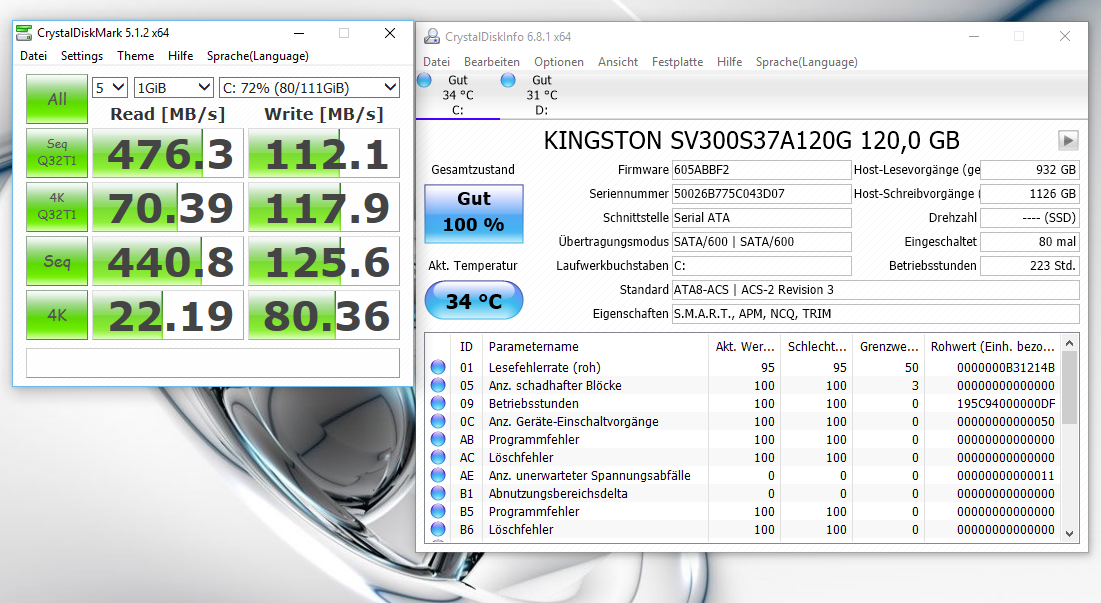The width and height of the screenshot is (1101, 603).
Task: Click the Übertragungsmodus field SATA/600
Action: pos(762,241)
